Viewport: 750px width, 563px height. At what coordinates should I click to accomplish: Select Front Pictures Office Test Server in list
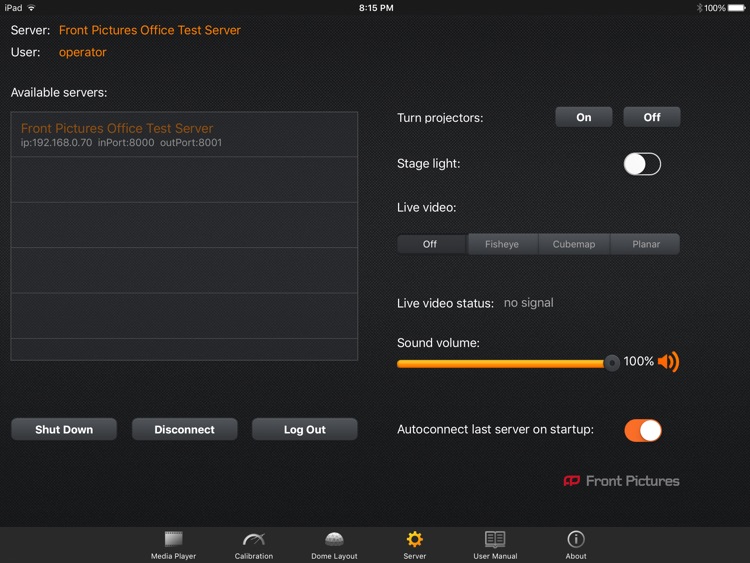pos(184,134)
